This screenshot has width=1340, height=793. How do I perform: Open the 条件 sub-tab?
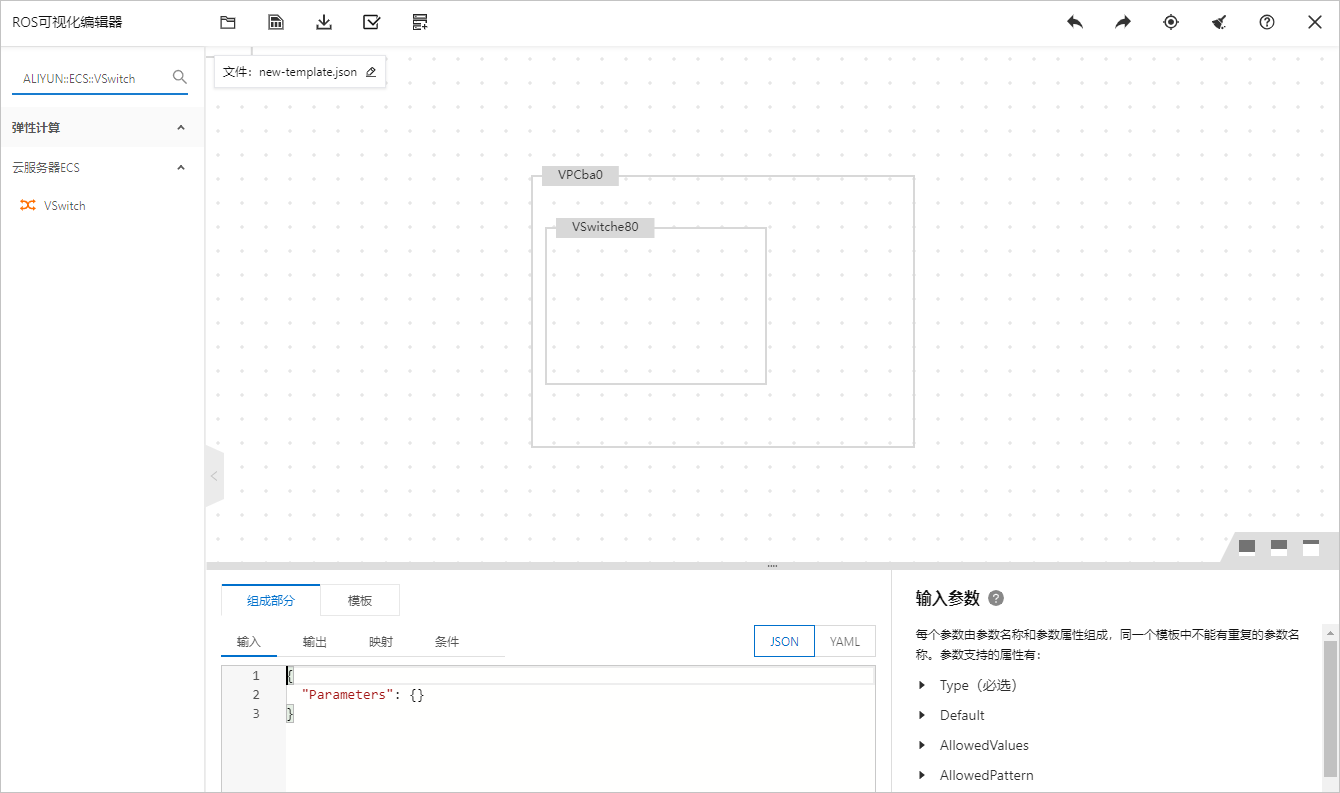click(x=447, y=642)
